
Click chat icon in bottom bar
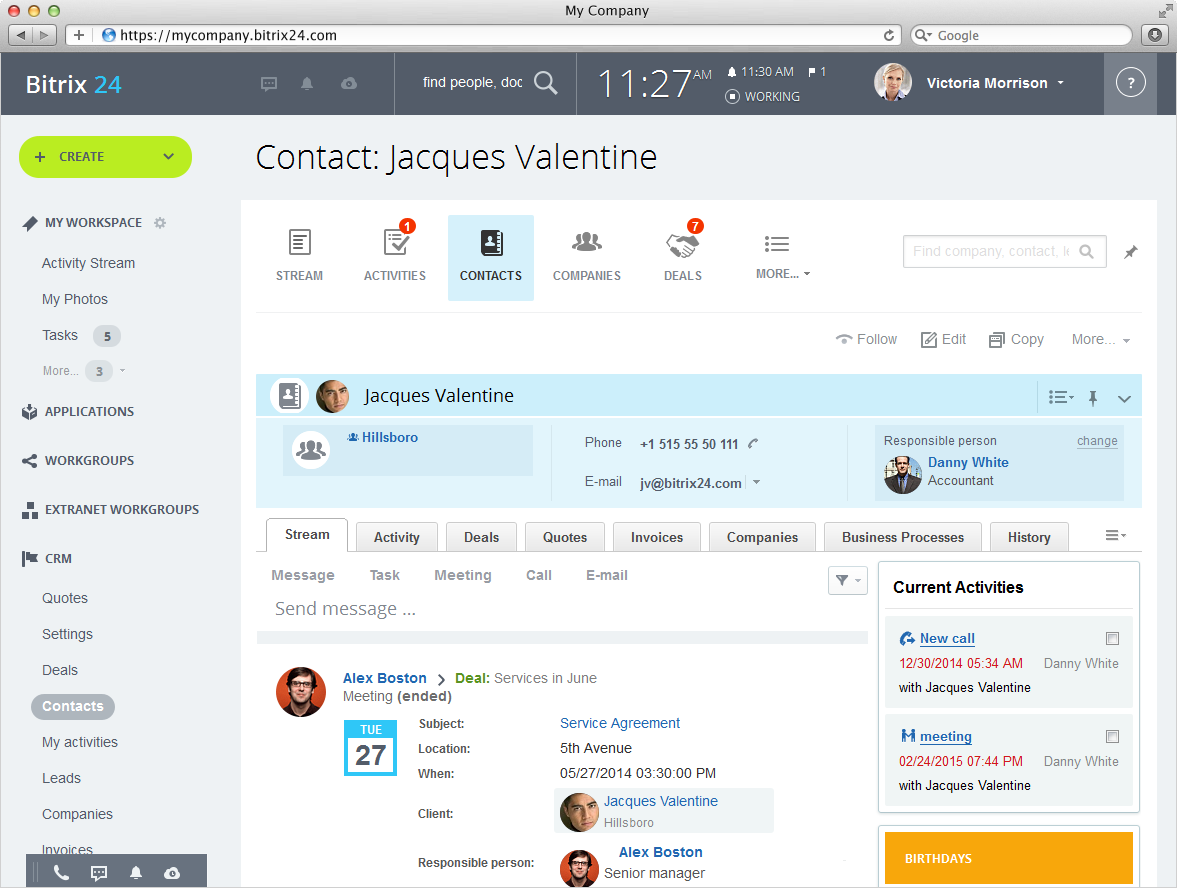tap(99, 872)
